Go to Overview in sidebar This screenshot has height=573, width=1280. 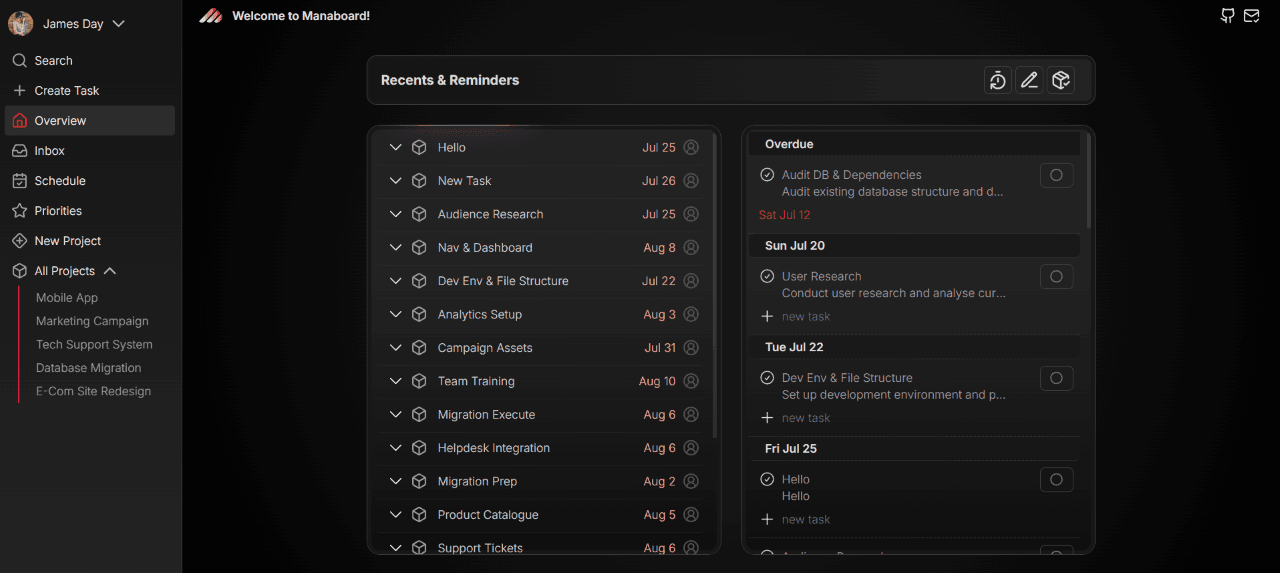90,121
